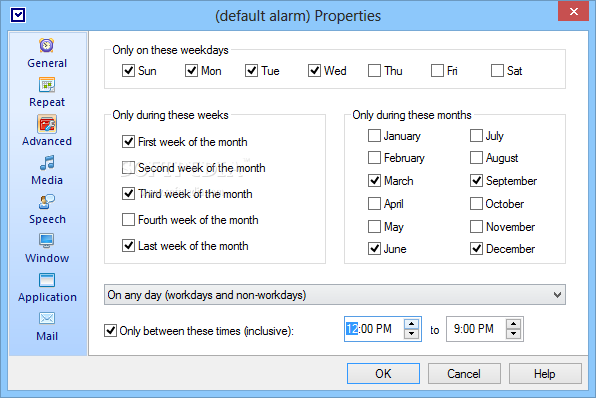Toggle Only between these times checkbox
Viewport: 596px width, 398px height.
(x=111, y=331)
